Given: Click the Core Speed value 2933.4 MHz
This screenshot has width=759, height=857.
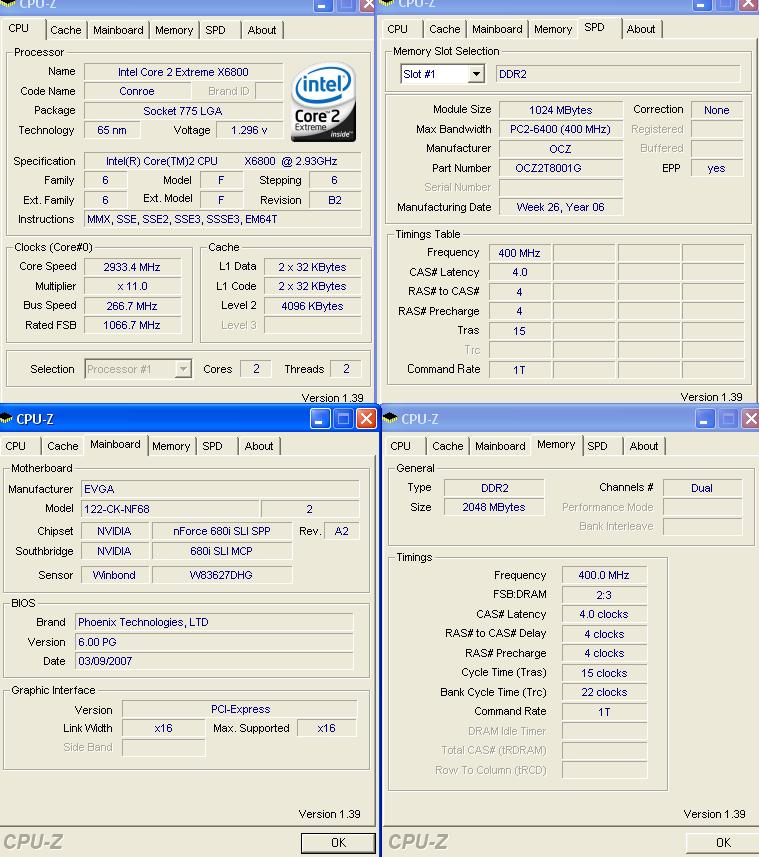Looking at the screenshot, I should tap(132, 267).
